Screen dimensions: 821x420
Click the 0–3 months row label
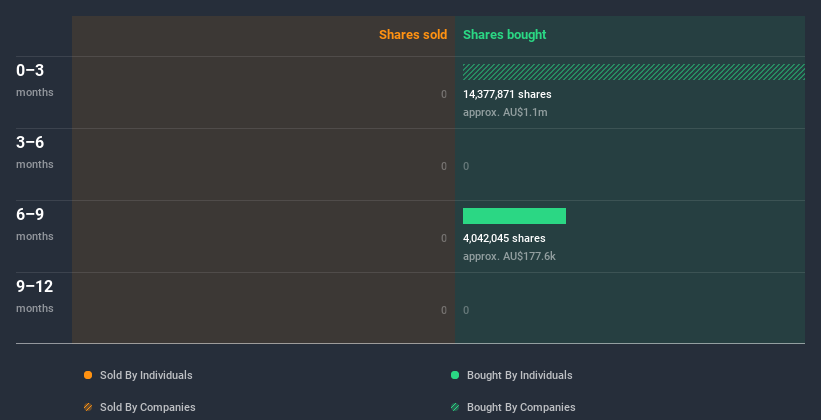coord(35,80)
